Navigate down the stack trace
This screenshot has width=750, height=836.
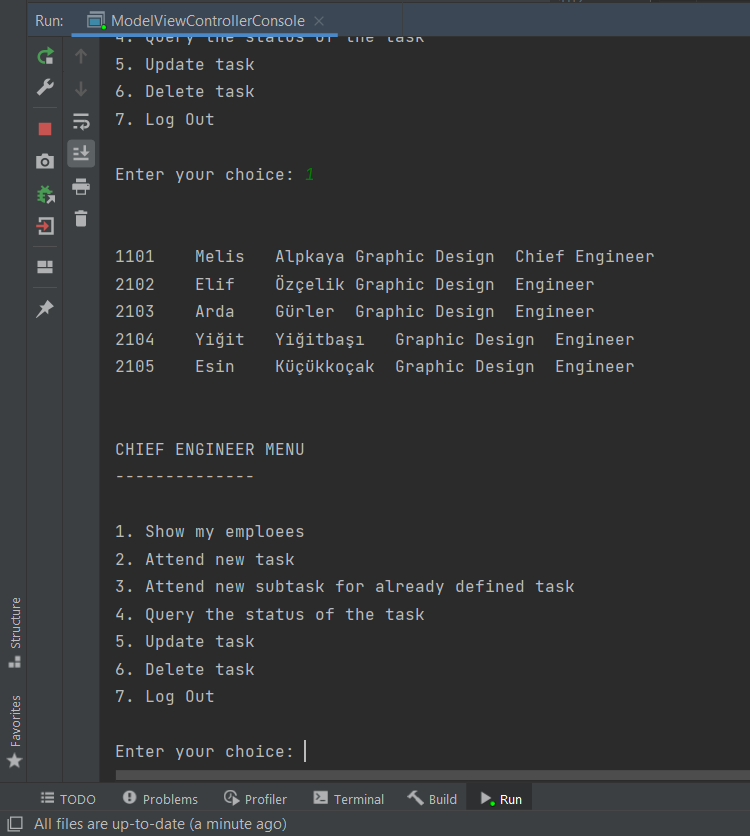pyautogui.click(x=80, y=90)
